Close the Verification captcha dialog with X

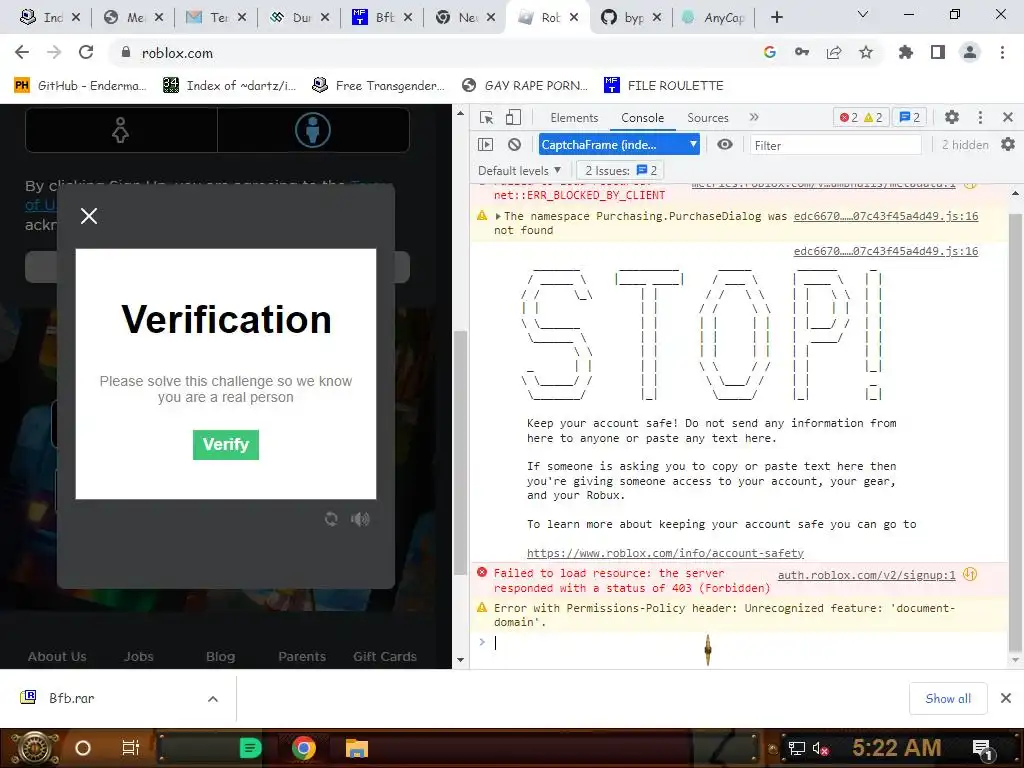click(x=89, y=216)
